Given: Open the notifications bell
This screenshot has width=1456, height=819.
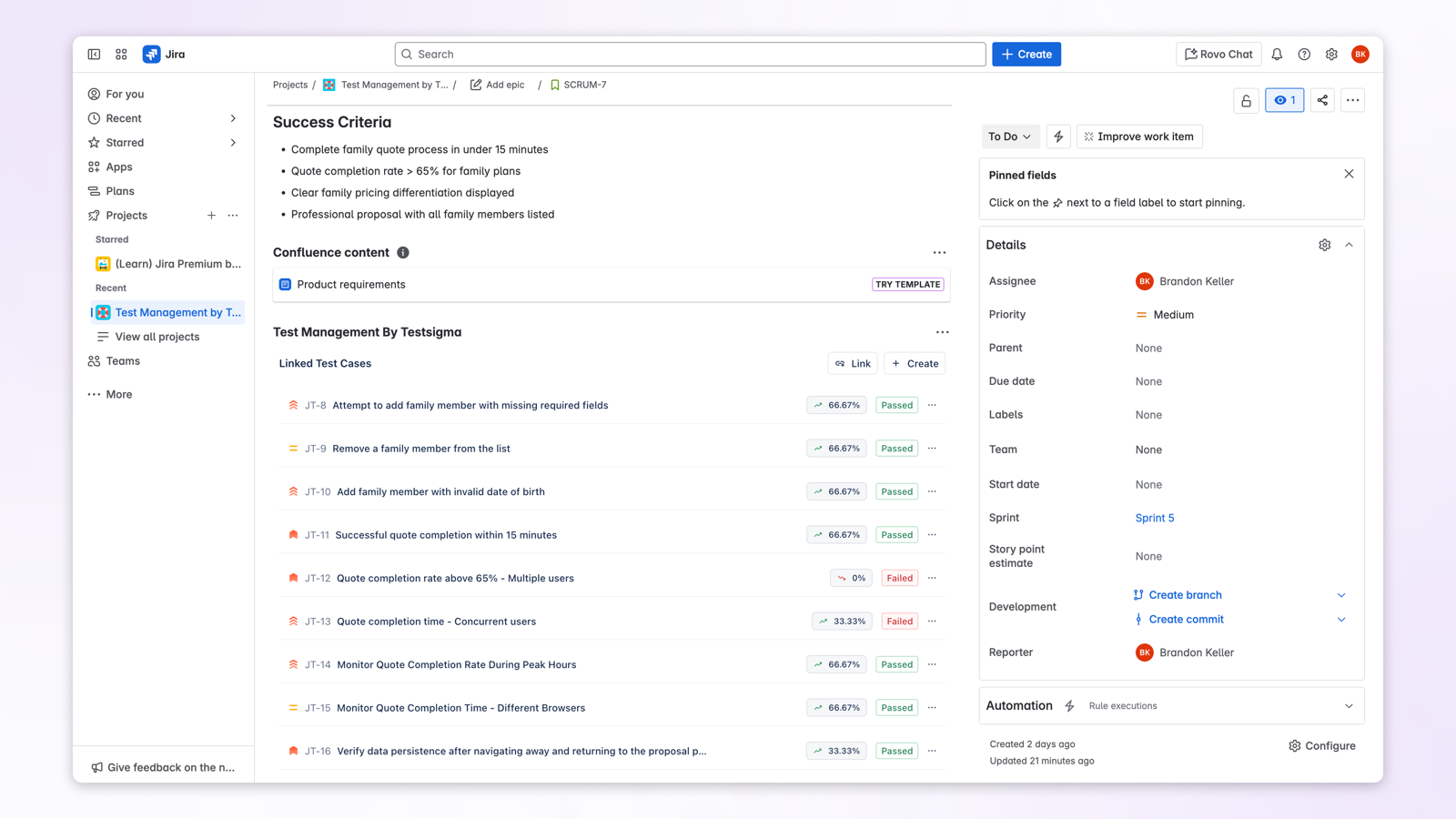Looking at the screenshot, I should pos(1277,55).
